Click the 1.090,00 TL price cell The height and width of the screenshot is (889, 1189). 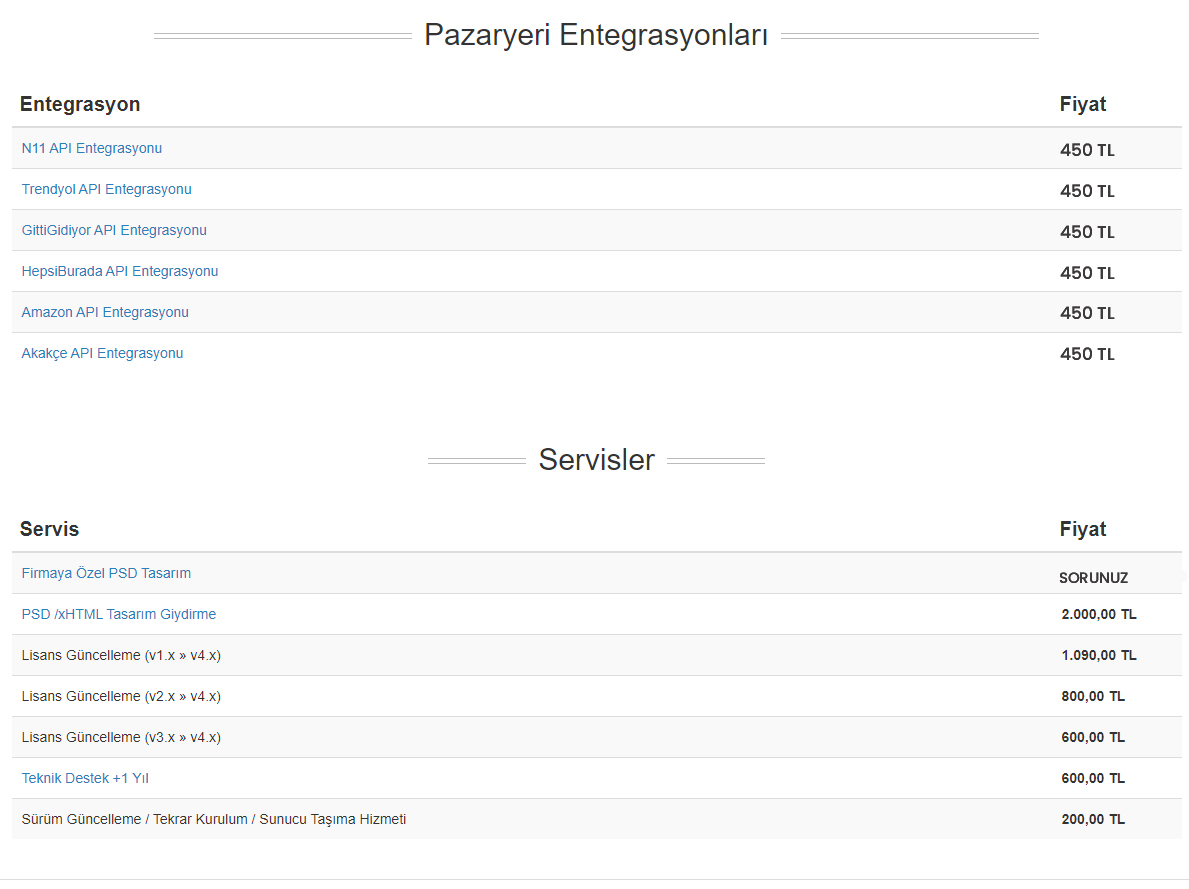[x=1099, y=655]
